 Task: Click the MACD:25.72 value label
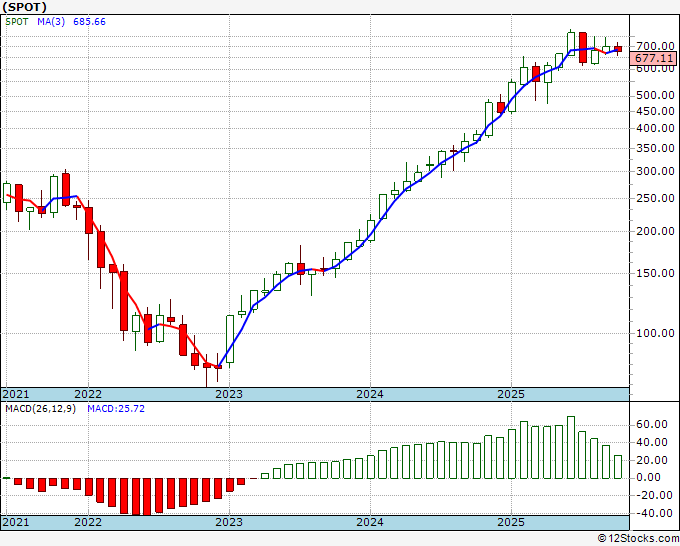coord(116,409)
